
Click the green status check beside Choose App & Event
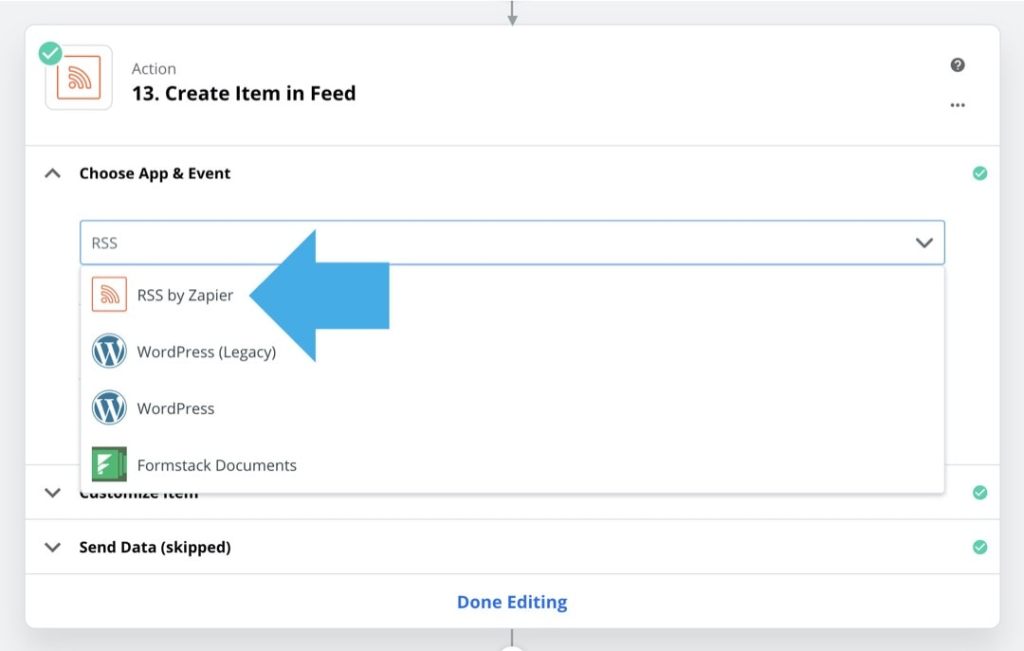pyautogui.click(x=980, y=172)
